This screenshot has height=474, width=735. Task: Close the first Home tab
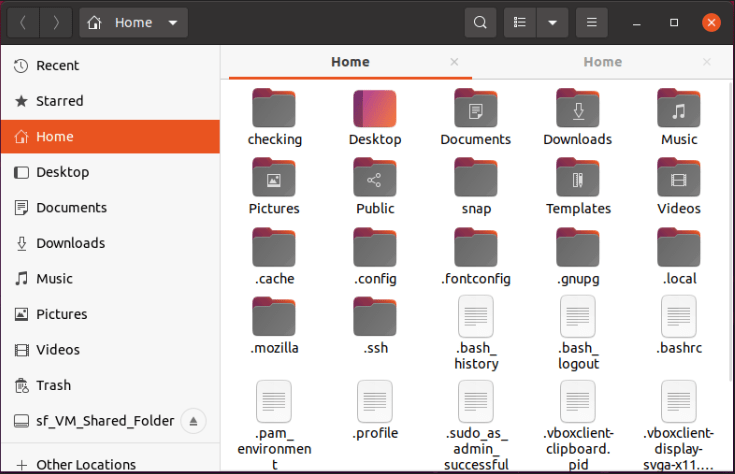coord(454,62)
